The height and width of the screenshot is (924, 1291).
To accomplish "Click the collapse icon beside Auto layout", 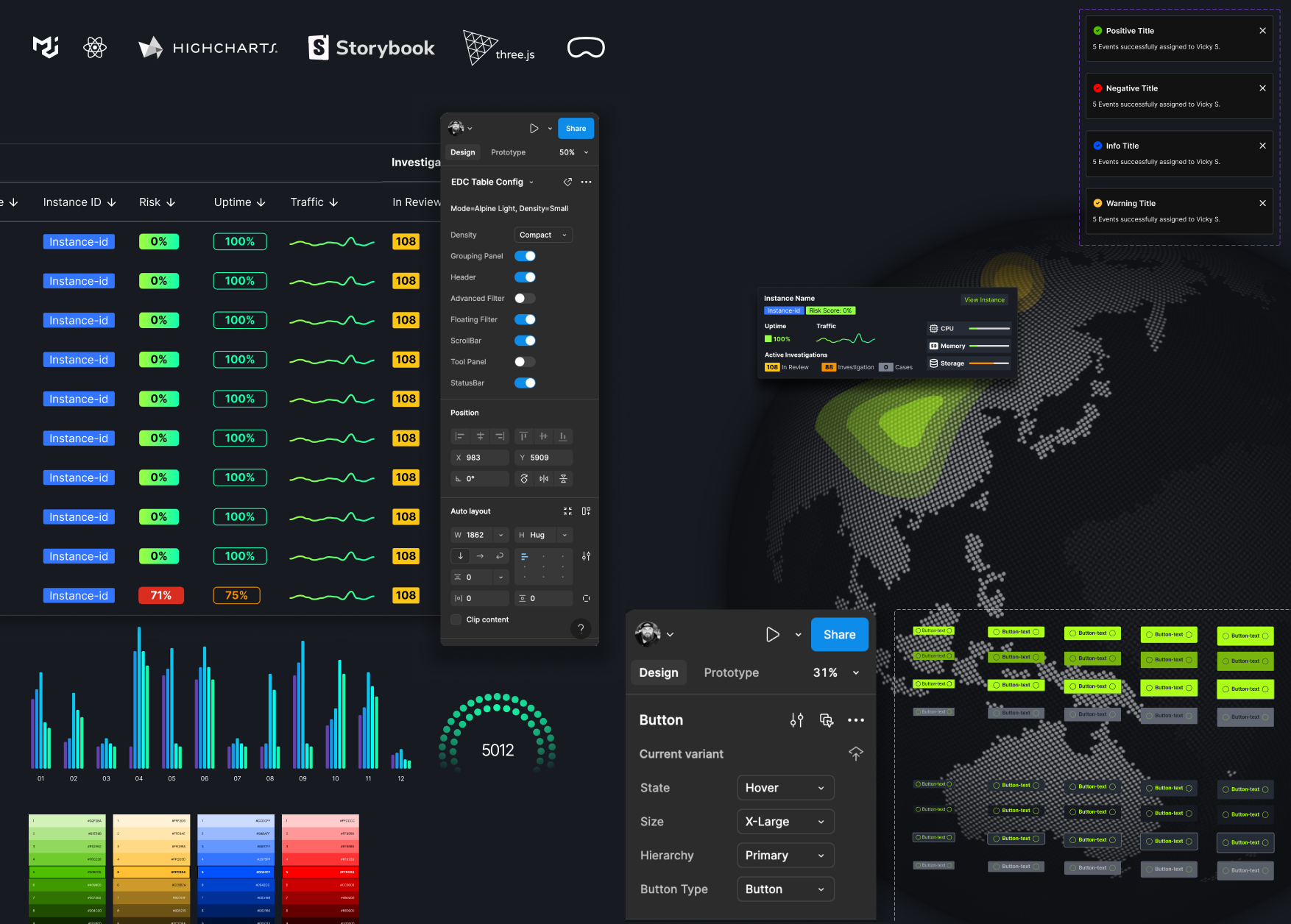I will pyautogui.click(x=567, y=511).
